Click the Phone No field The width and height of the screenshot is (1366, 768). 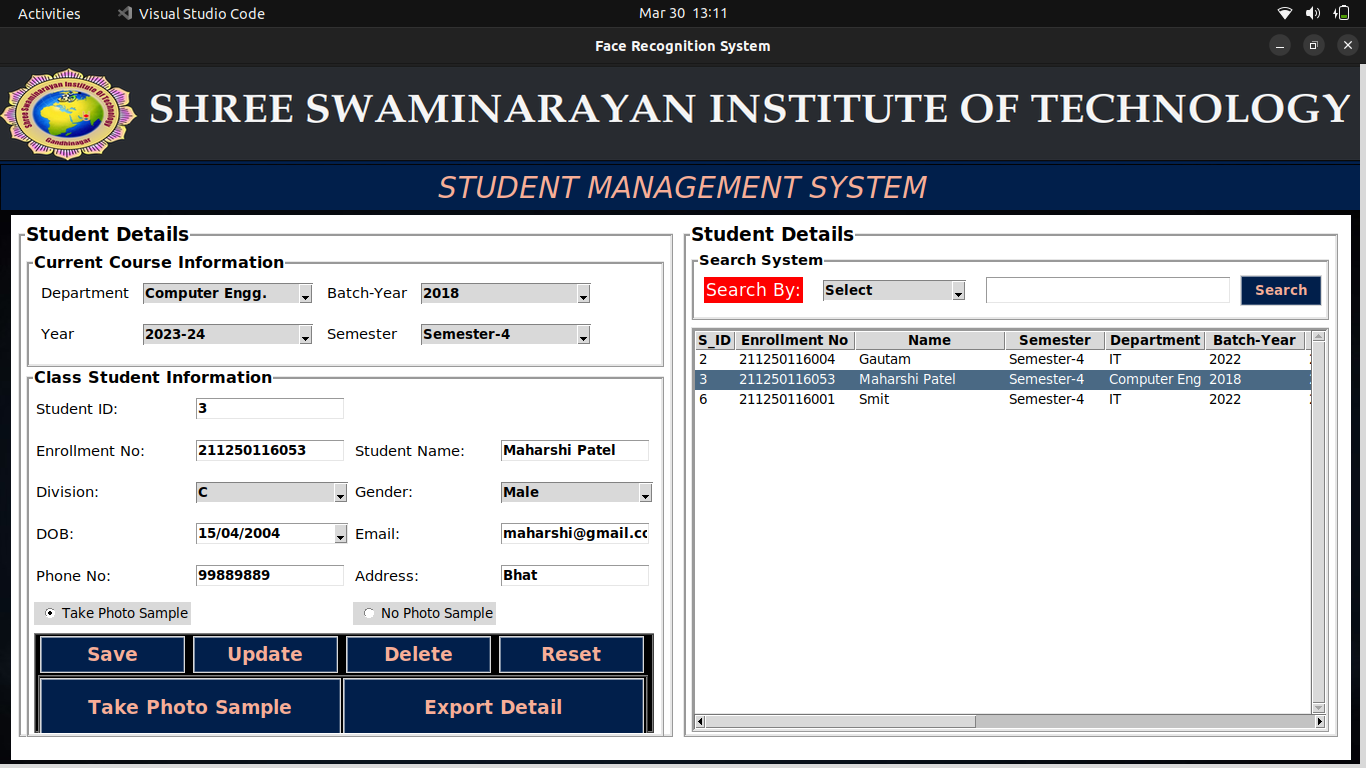tap(270, 575)
